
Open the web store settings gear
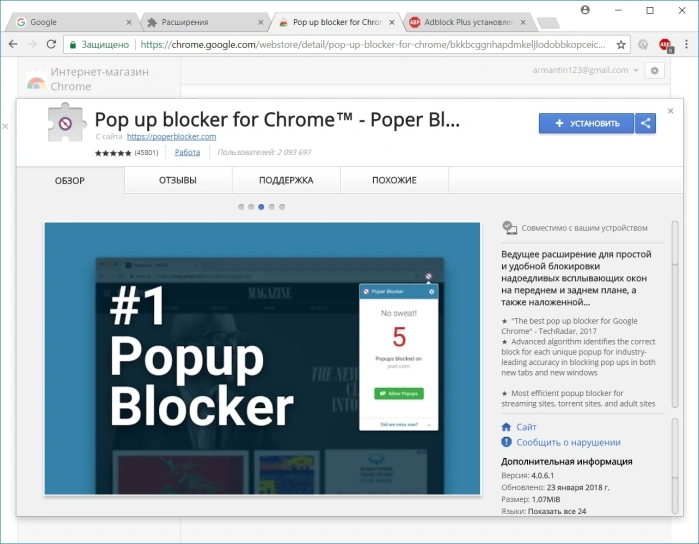tap(654, 70)
